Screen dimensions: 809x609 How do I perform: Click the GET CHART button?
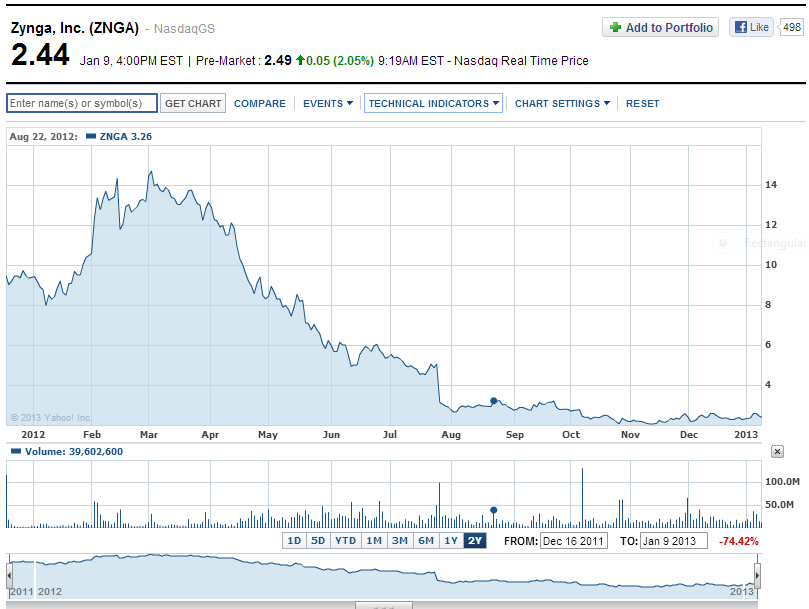click(193, 103)
